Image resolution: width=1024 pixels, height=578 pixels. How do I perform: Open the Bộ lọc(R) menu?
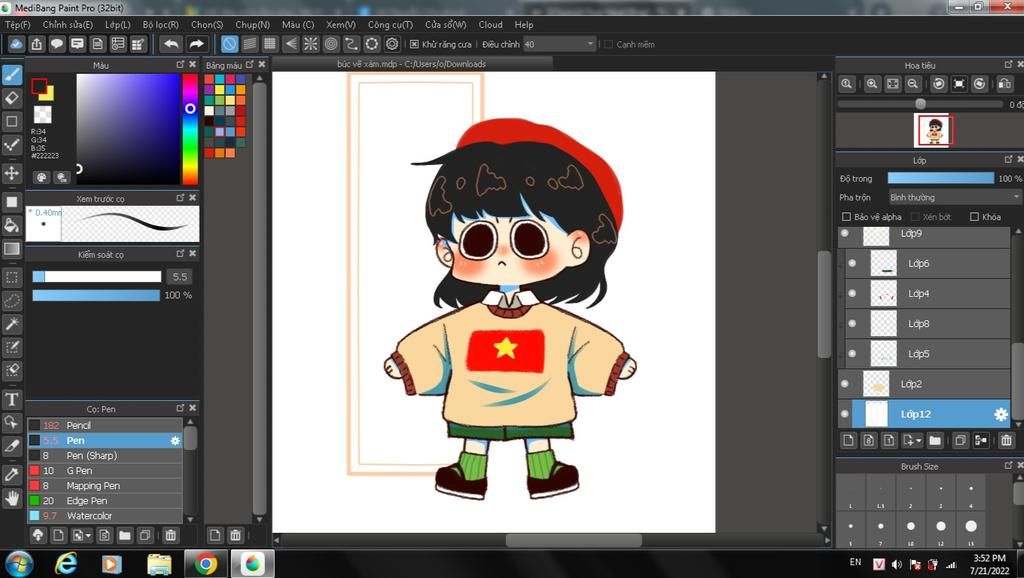(x=161, y=25)
